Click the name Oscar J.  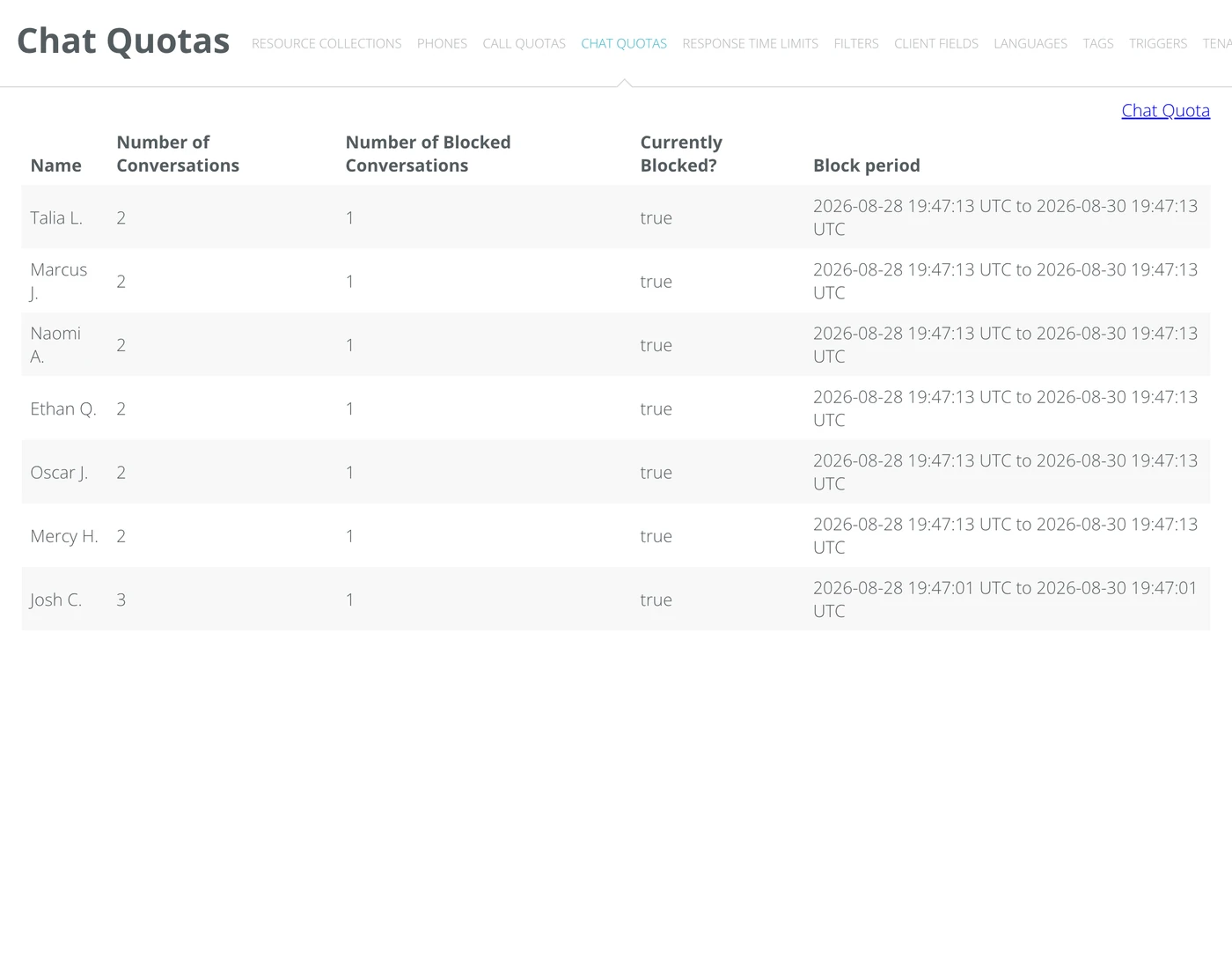59,473
